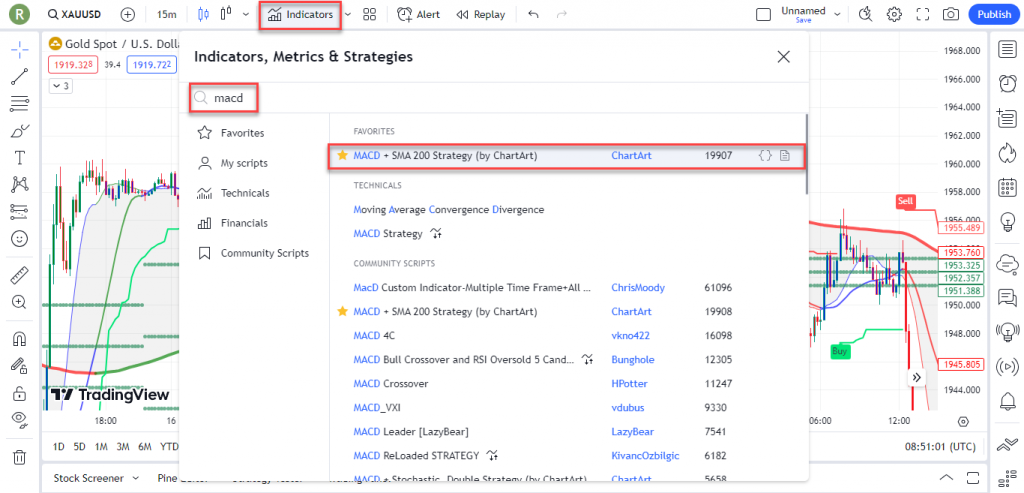Click the trash remove objects icon
The width and height of the screenshot is (1024, 493).
coord(20,456)
